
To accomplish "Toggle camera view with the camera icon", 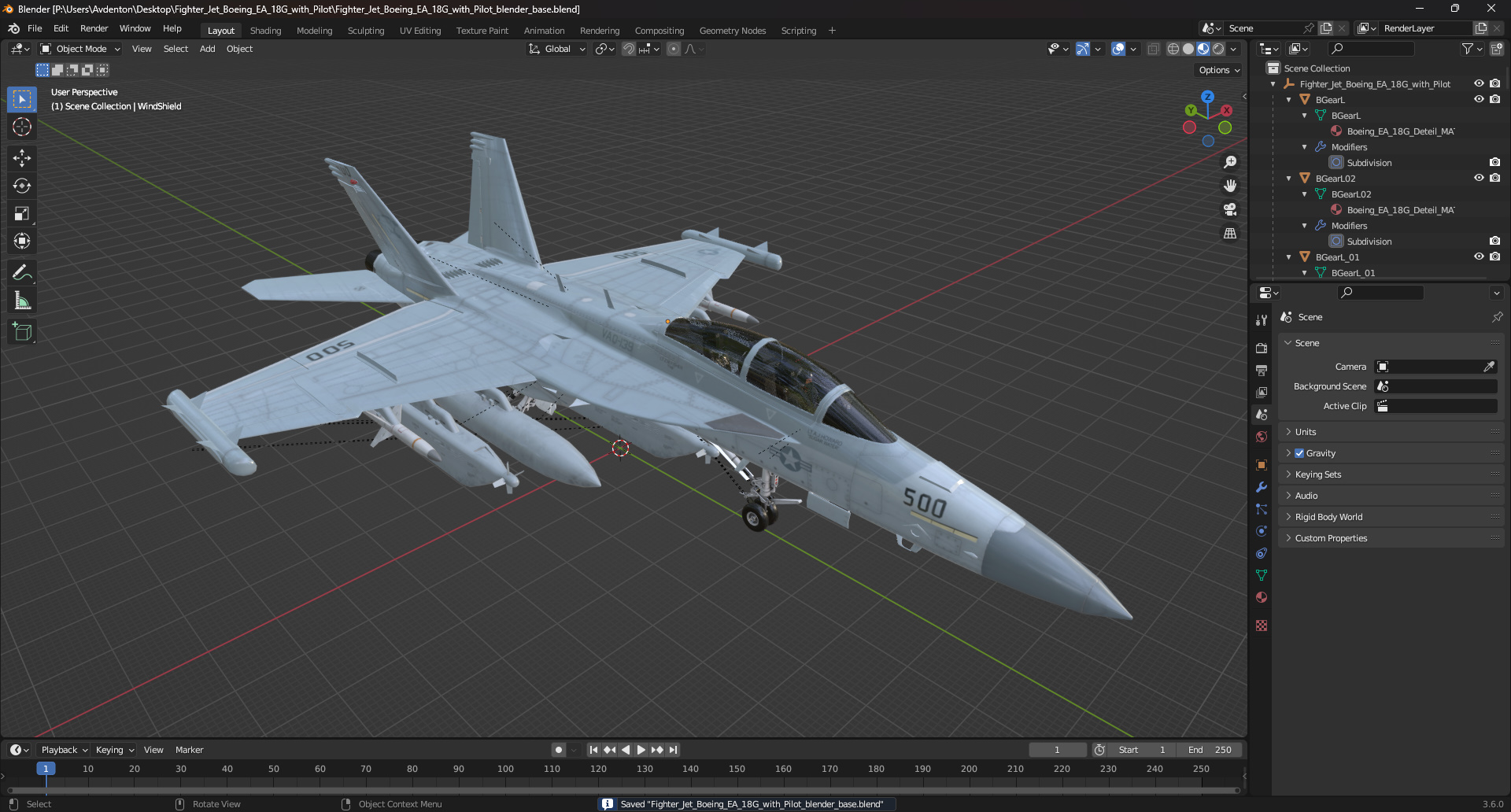I will click(x=1230, y=209).
